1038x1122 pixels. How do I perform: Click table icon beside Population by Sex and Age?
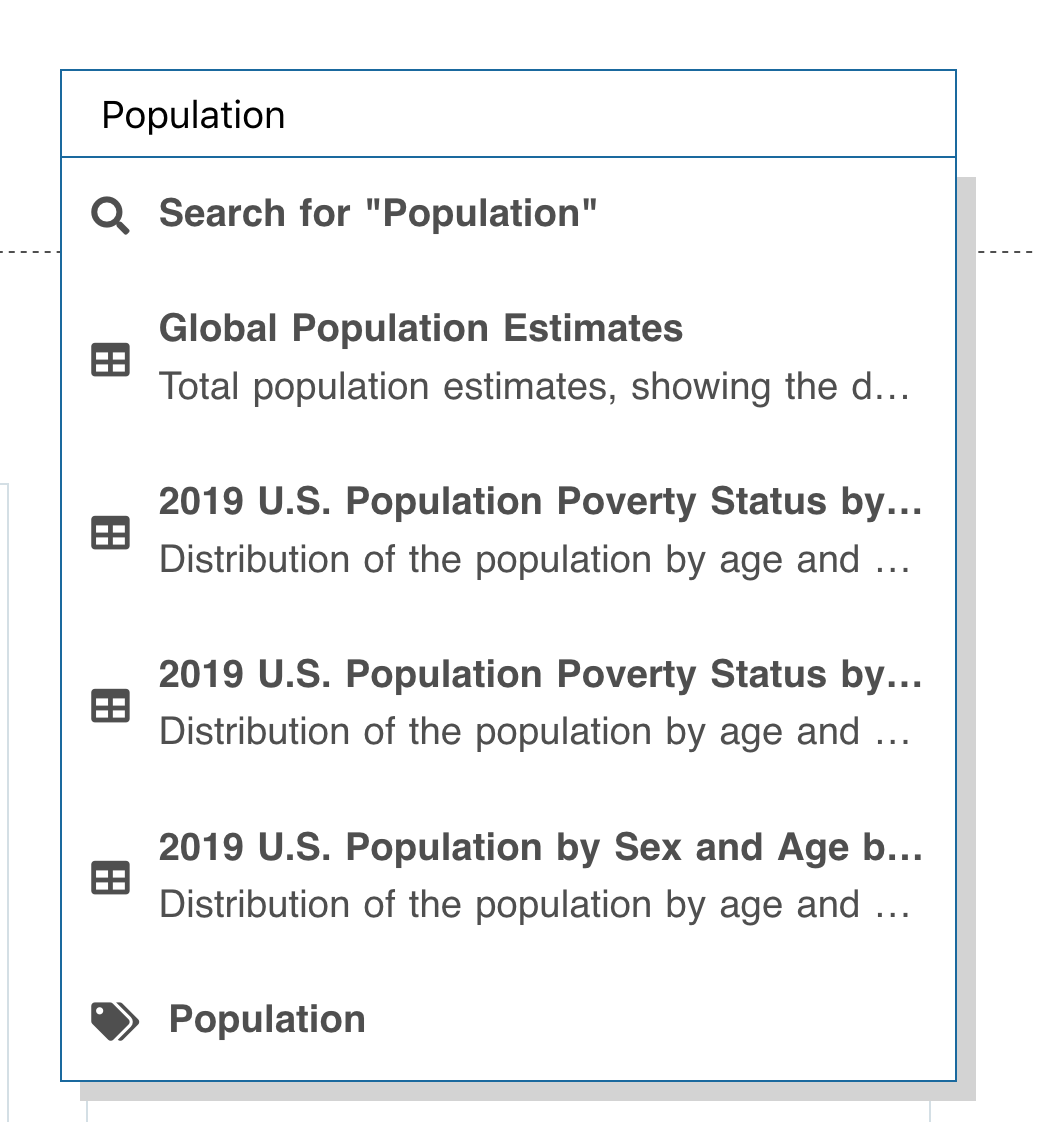(110, 879)
